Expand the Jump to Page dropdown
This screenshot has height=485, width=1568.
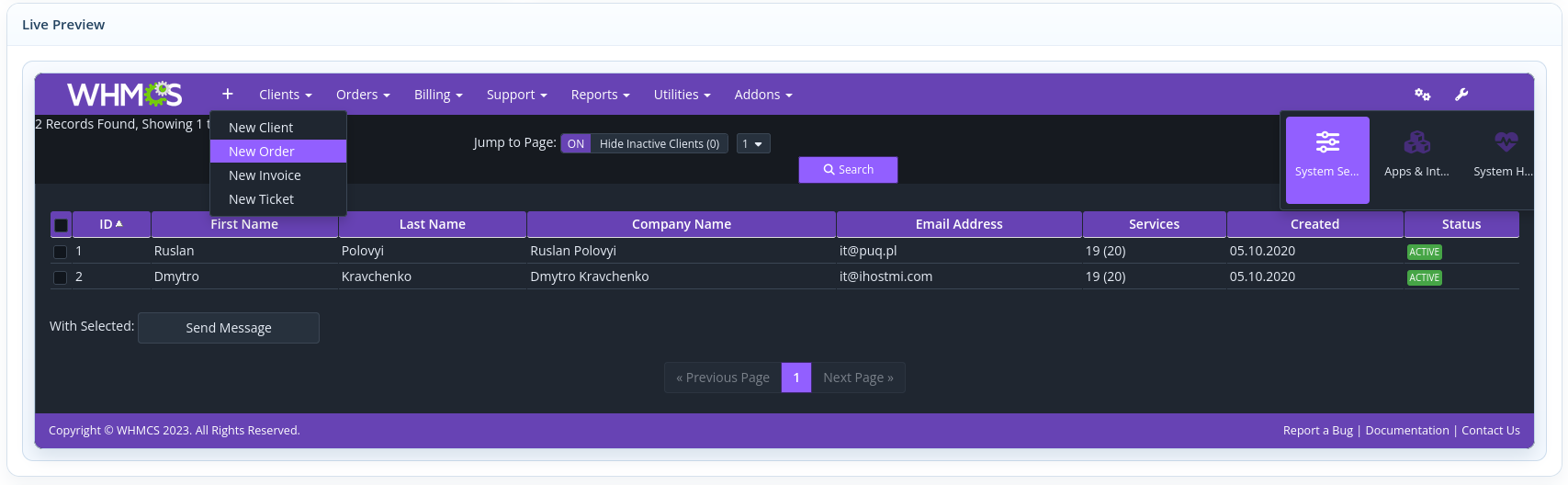point(752,144)
